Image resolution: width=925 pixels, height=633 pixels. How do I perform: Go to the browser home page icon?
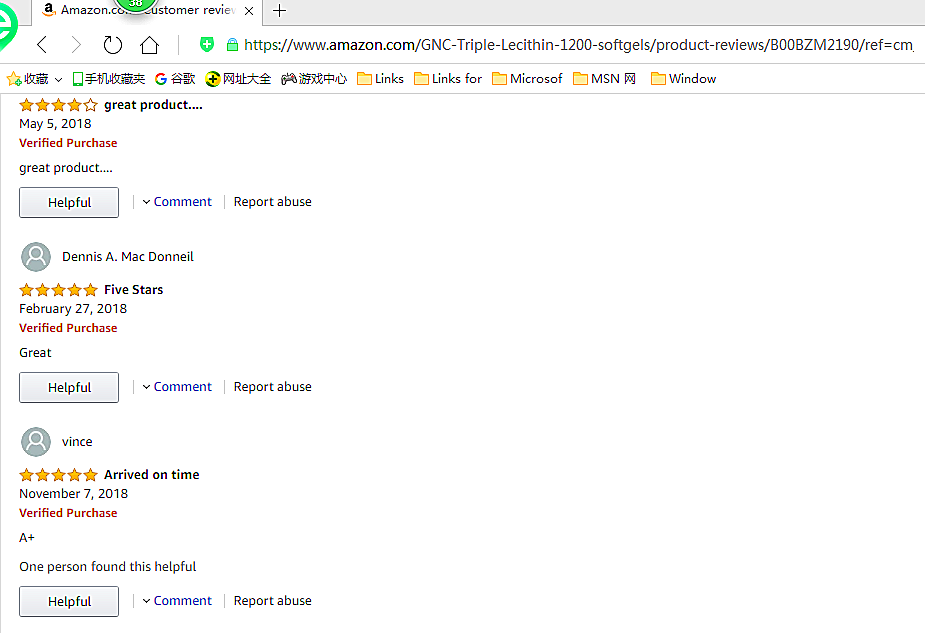click(149, 44)
